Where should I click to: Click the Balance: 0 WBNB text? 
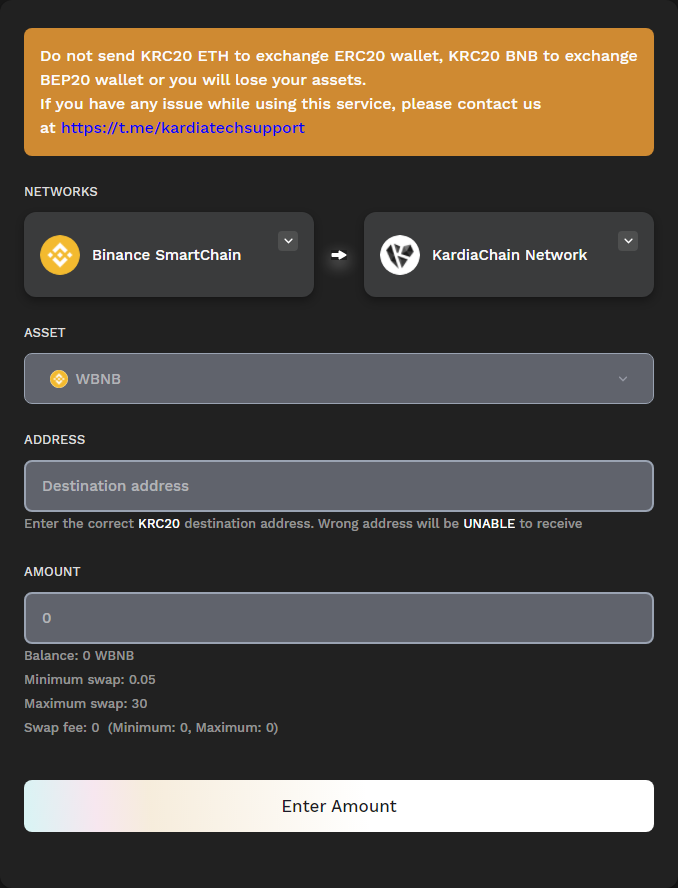(x=79, y=655)
